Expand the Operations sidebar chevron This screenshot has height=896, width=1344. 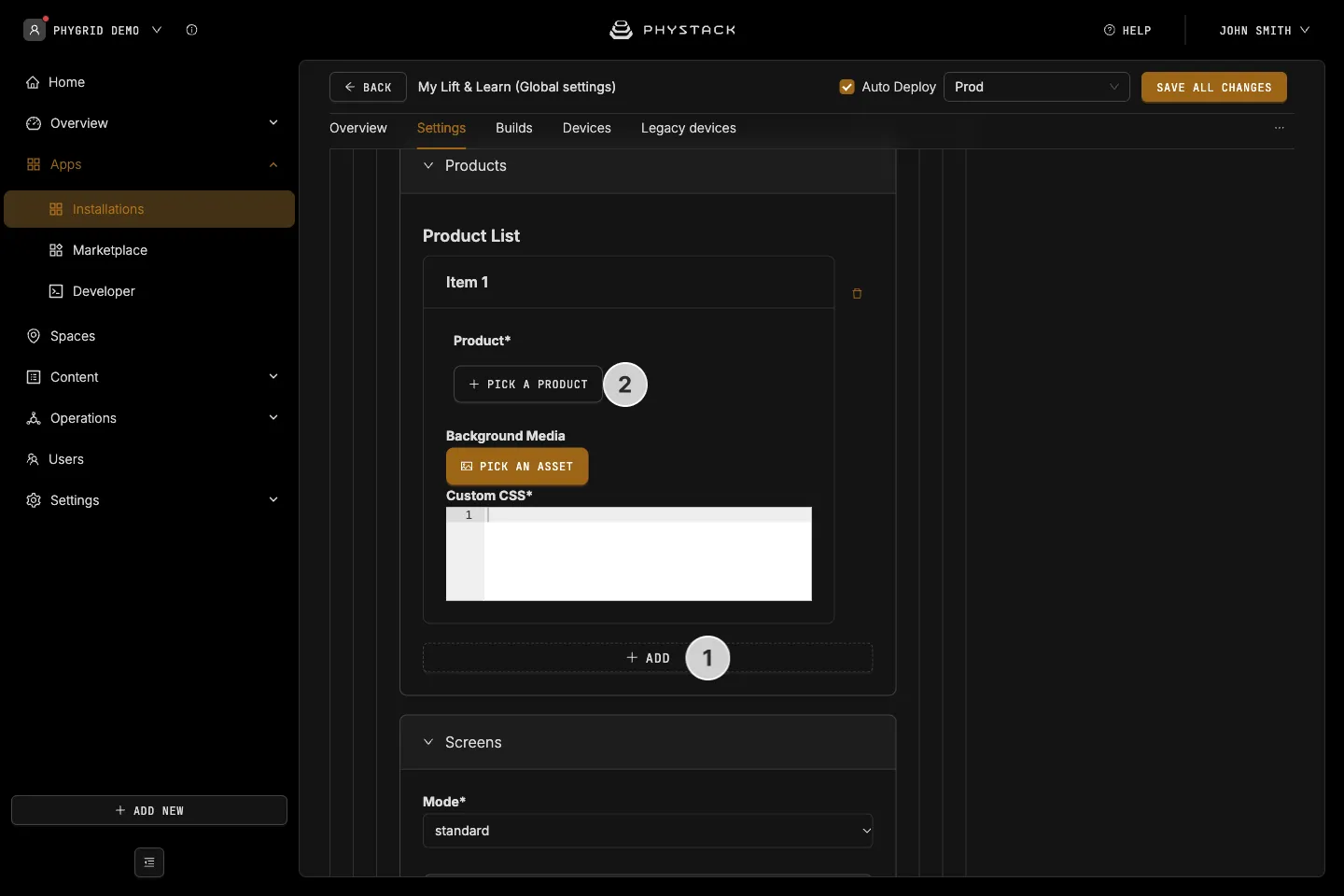point(273,417)
